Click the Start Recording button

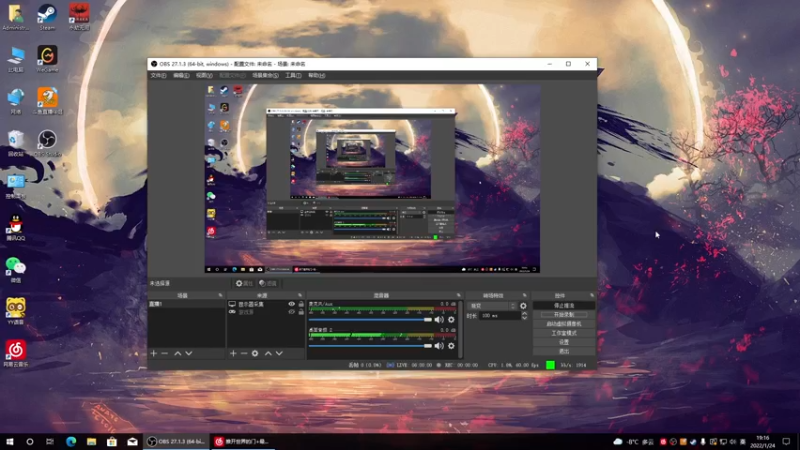[x=563, y=314]
